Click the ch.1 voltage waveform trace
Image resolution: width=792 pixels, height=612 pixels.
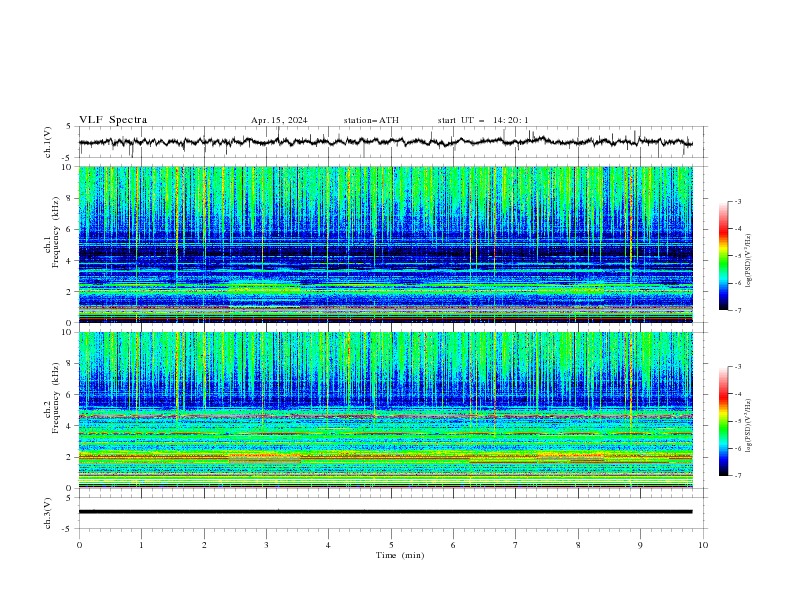[385, 142]
